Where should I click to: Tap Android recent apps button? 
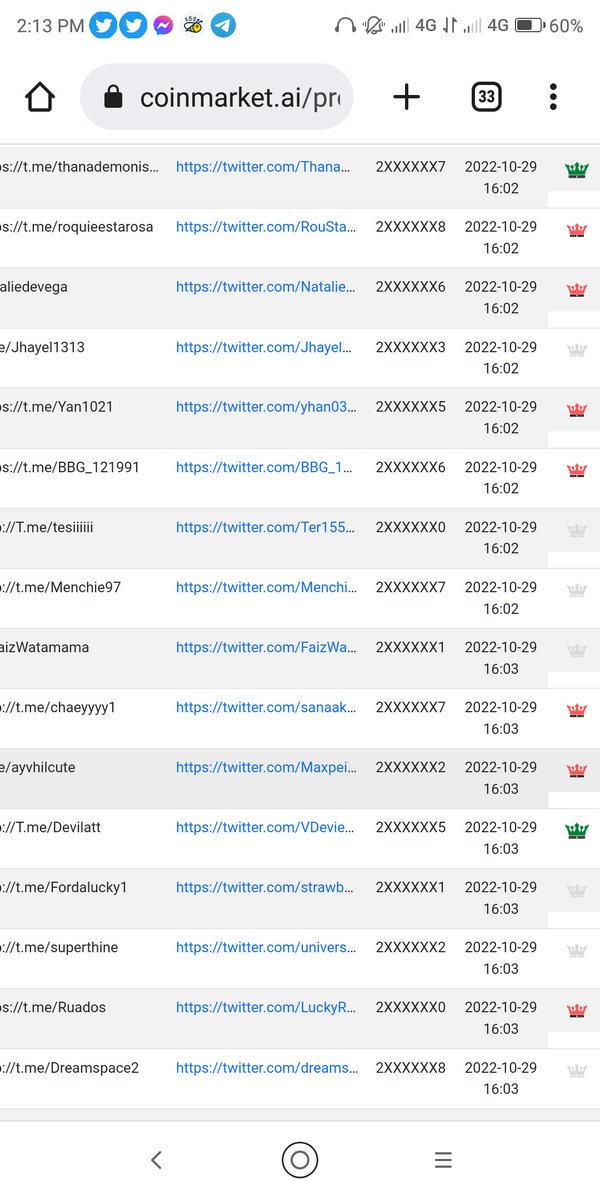(443, 1160)
